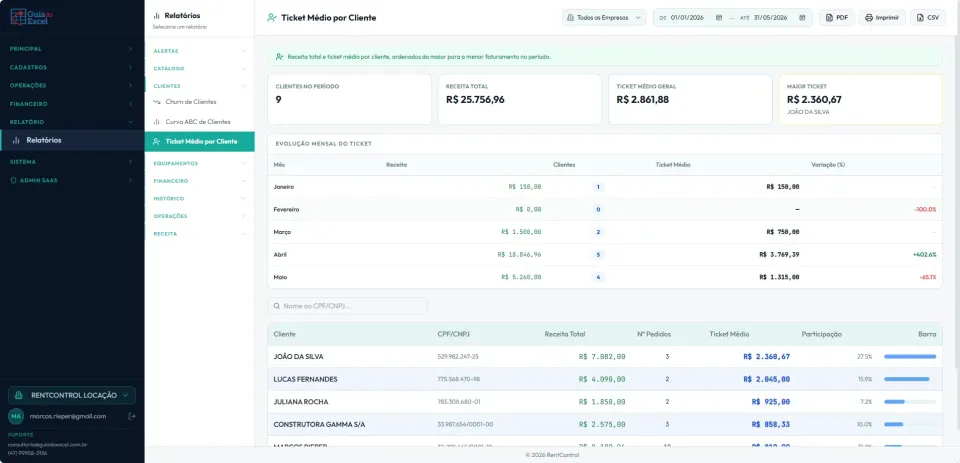The width and height of the screenshot is (960, 463).
Task: Export report with the PDF button
Action: click(837, 18)
